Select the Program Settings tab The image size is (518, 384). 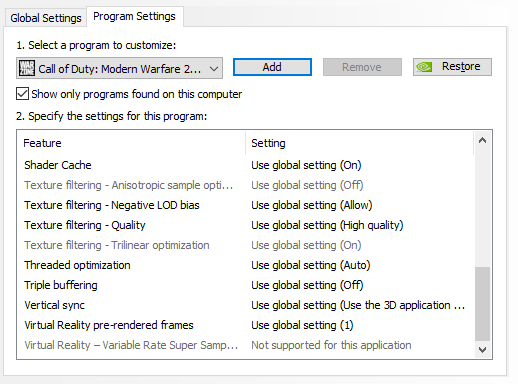(x=134, y=16)
